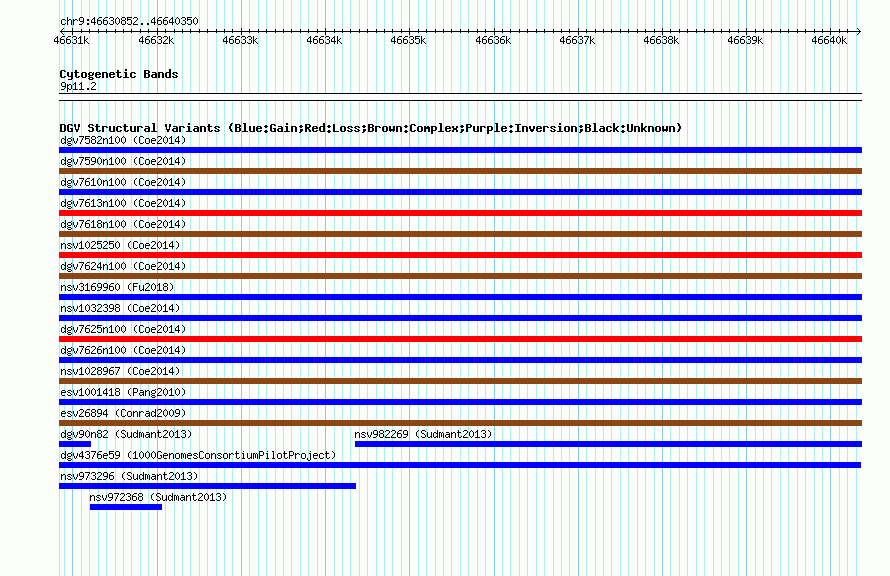Open dgv4376e59 (1000GenomesConsortiumPilotProject) label
Viewport: 890px width, 576px height.
coord(198,455)
